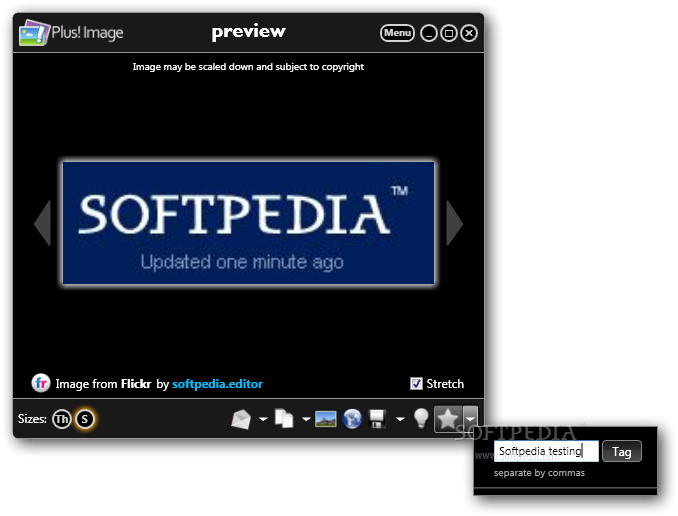This screenshot has height=516, width=678.
Task: Click the light bulb icon
Action: [421, 418]
